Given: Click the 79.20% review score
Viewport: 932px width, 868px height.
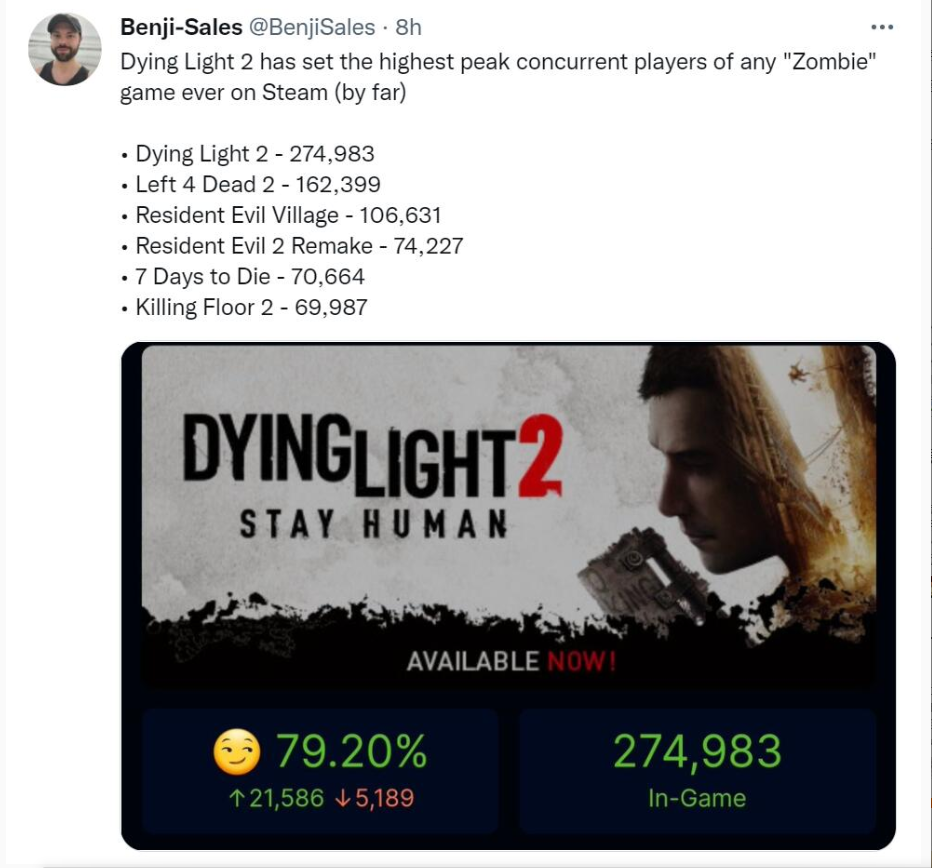Looking at the screenshot, I should (351, 752).
